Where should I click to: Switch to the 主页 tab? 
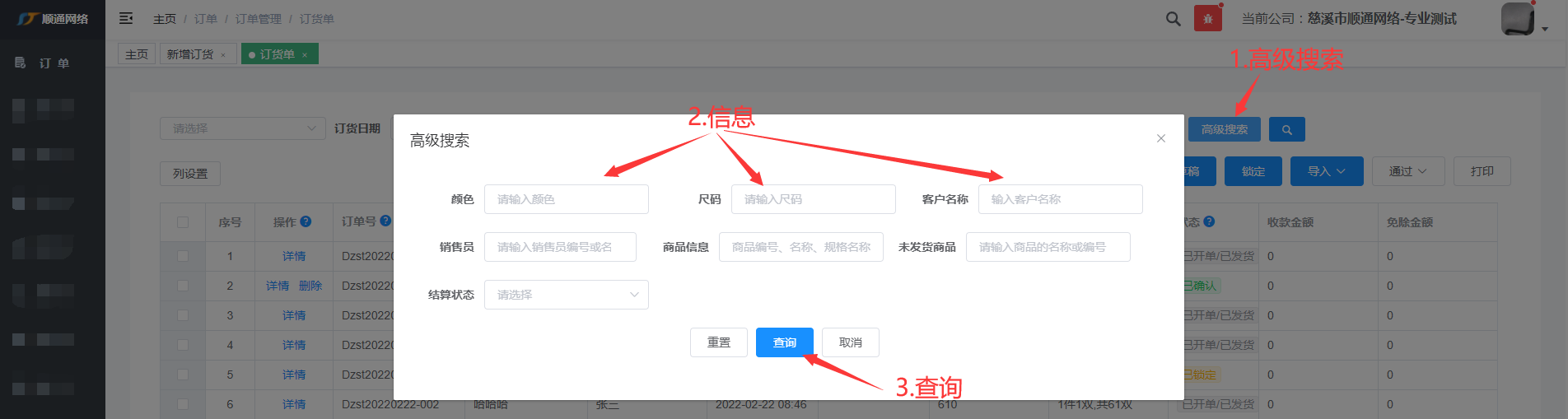[x=137, y=54]
